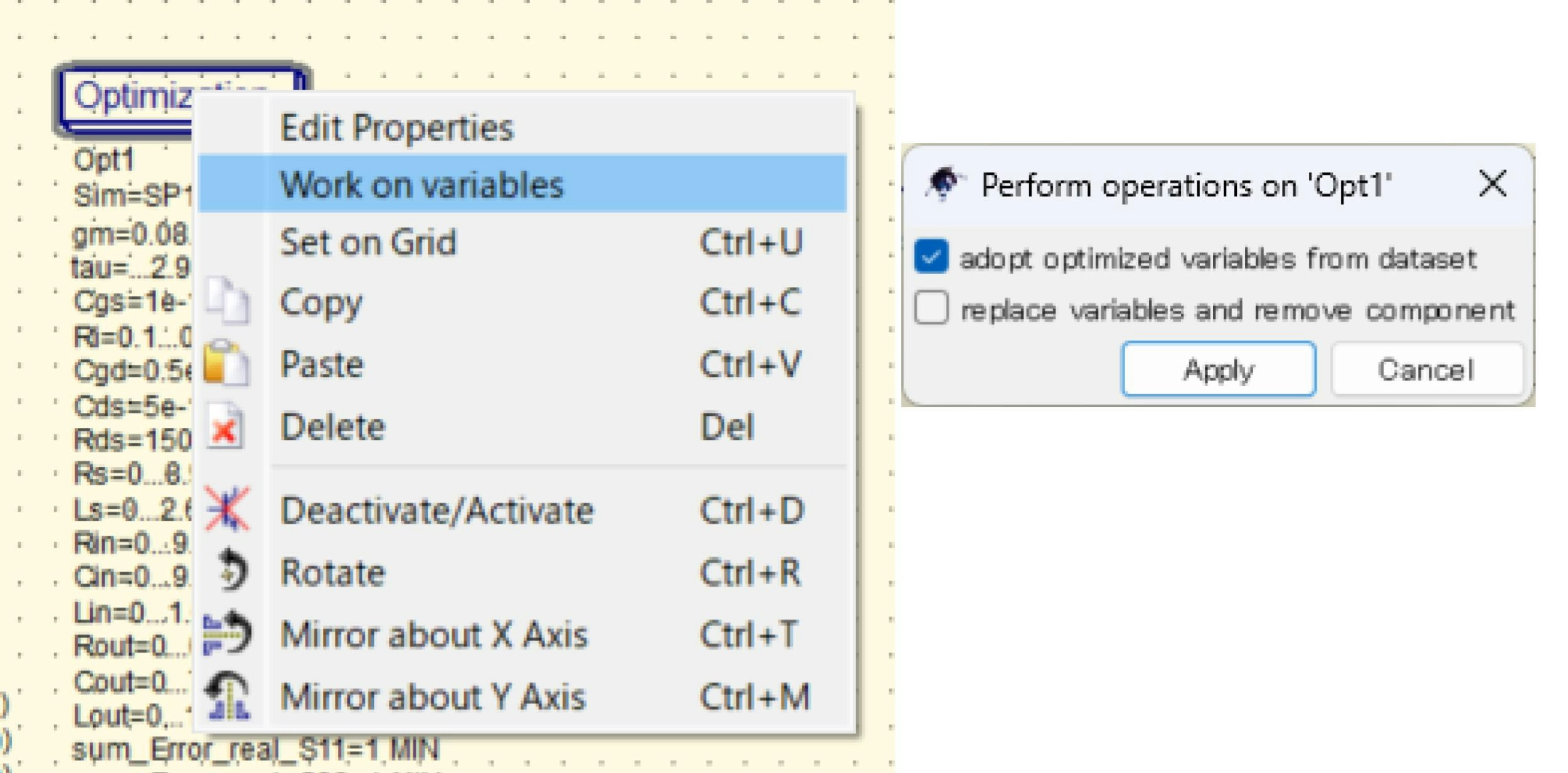Uncheck adopt optimized variables from dataset

point(931,257)
